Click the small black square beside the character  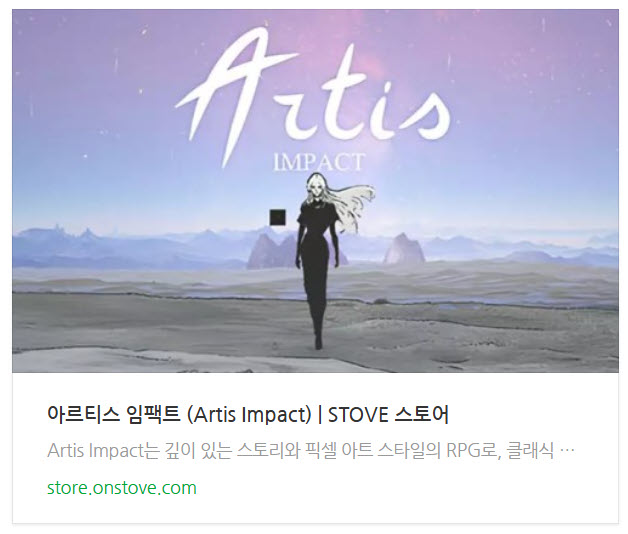pyautogui.click(x=278, y=218)
